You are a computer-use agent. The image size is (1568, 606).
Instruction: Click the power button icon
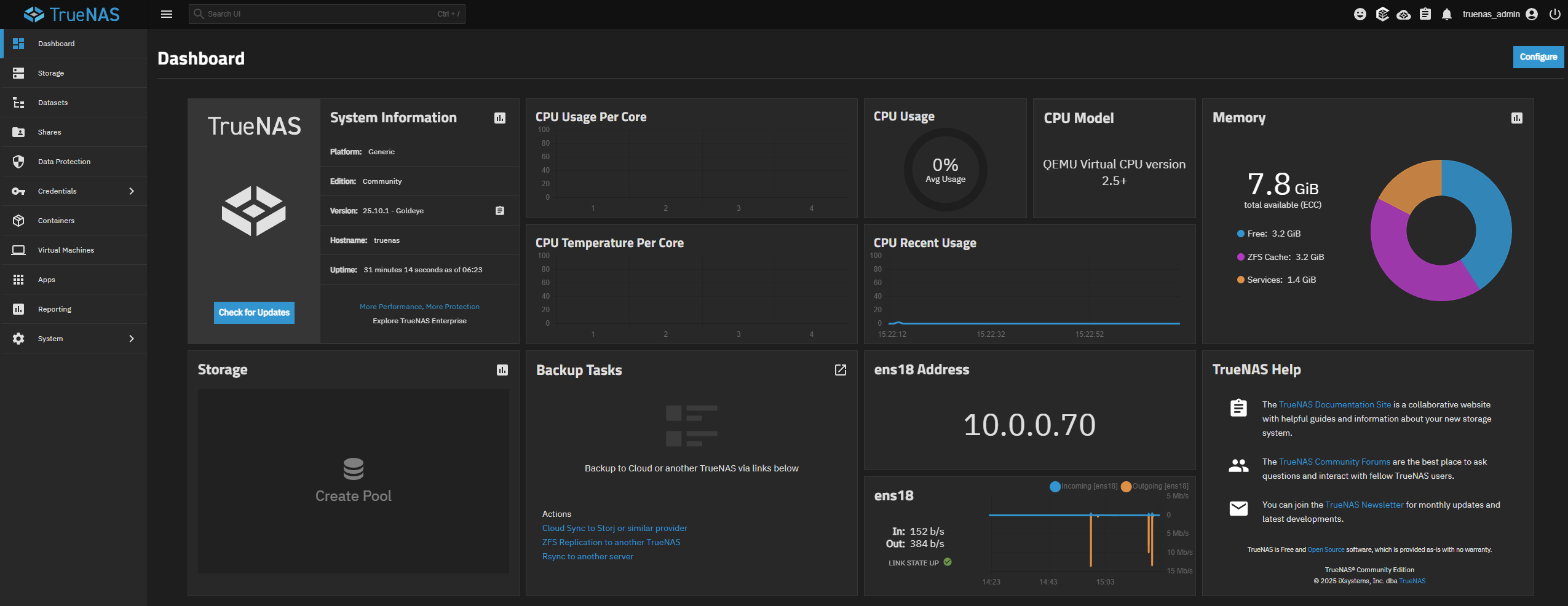click(x=1554, y=14)
